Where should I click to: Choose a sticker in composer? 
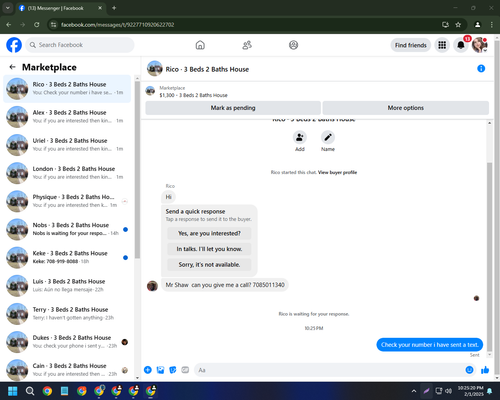point(173,370)
